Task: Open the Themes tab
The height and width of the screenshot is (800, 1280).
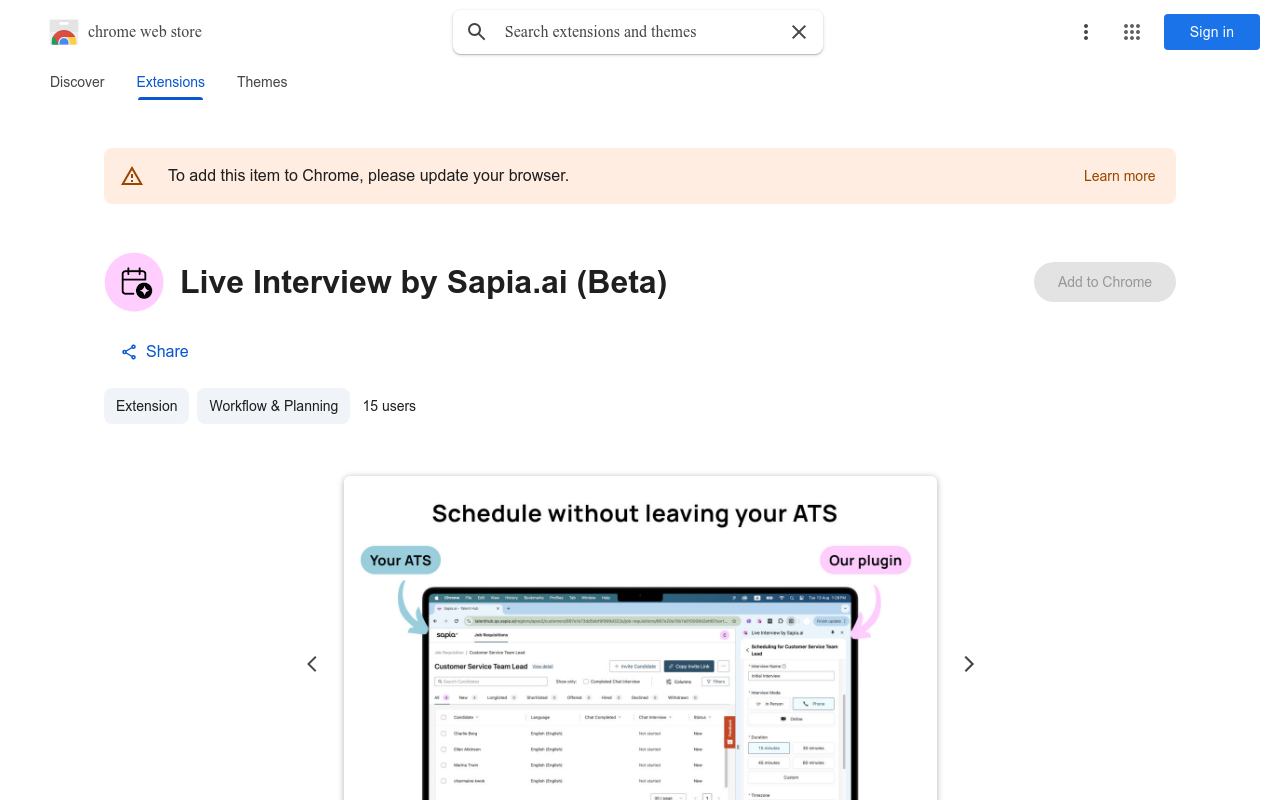Action: coord(262,82)
